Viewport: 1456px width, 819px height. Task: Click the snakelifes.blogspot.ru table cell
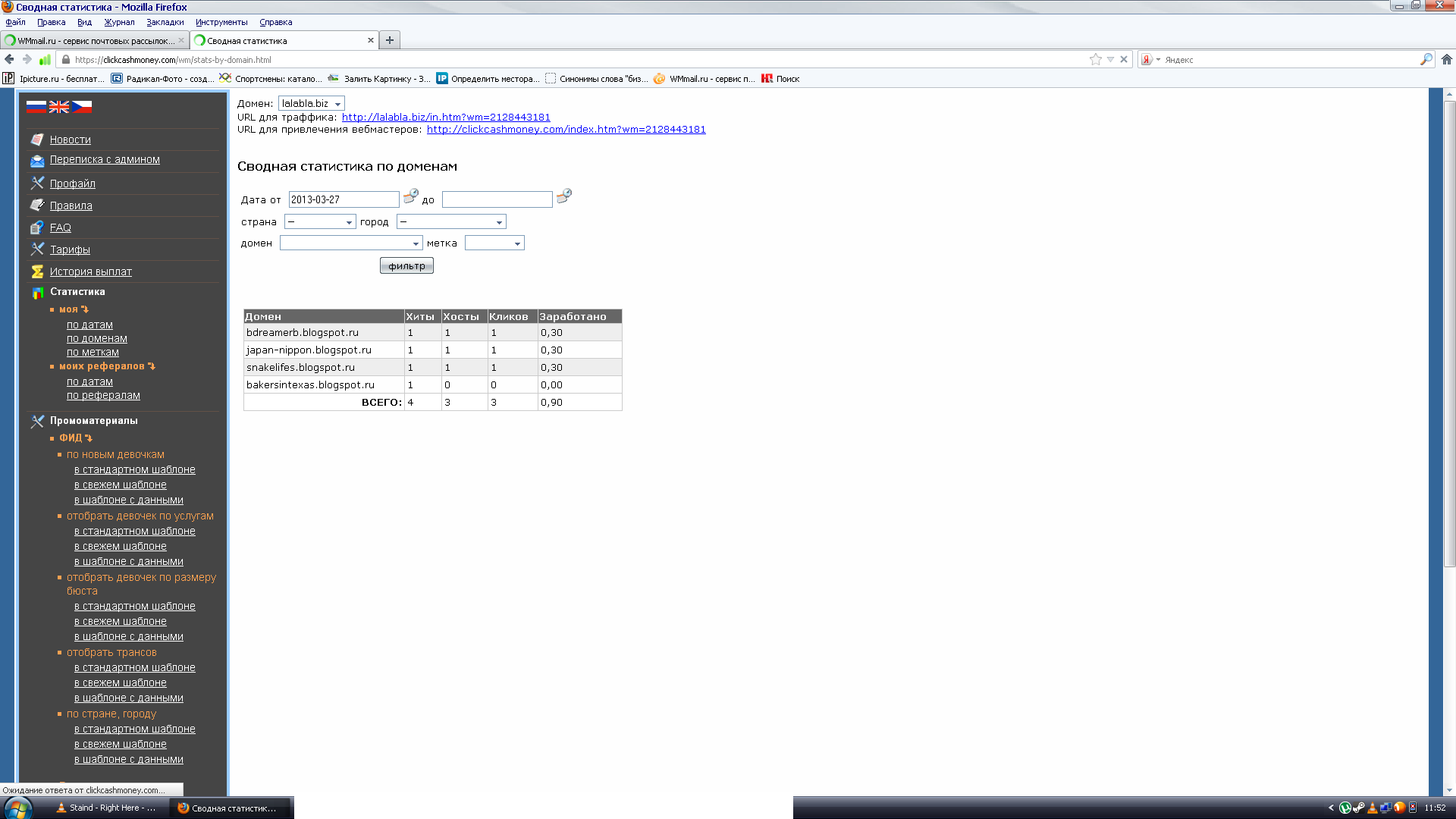point(324,367)
